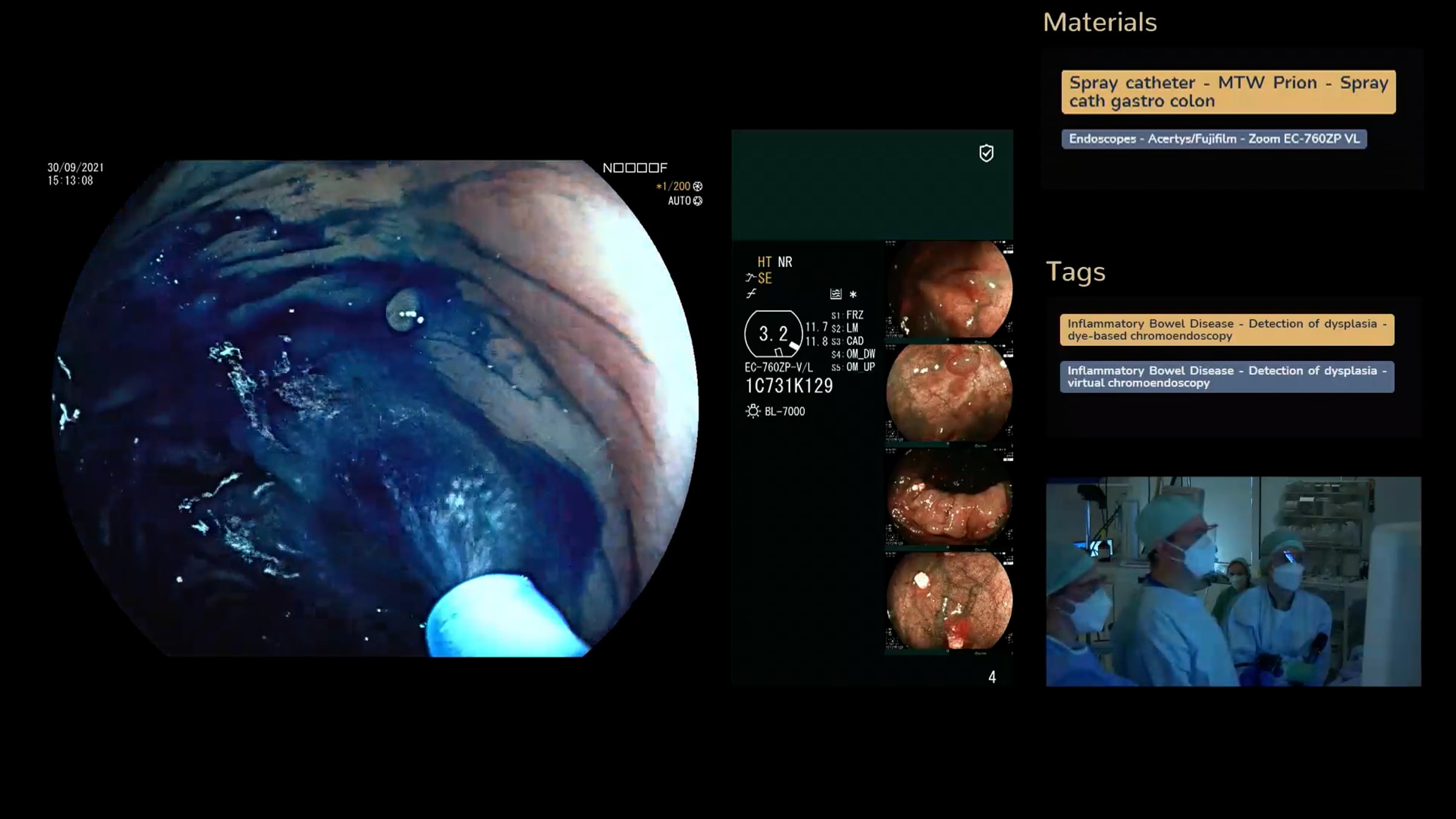Click the AUTO iris mode icon

698,201
